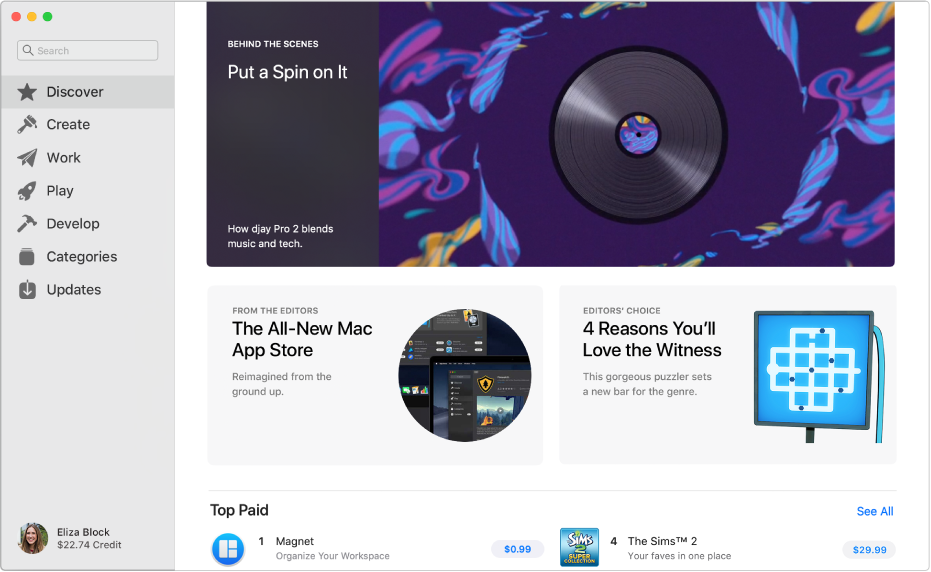Open See All for Top Paid

click(875, 511)
